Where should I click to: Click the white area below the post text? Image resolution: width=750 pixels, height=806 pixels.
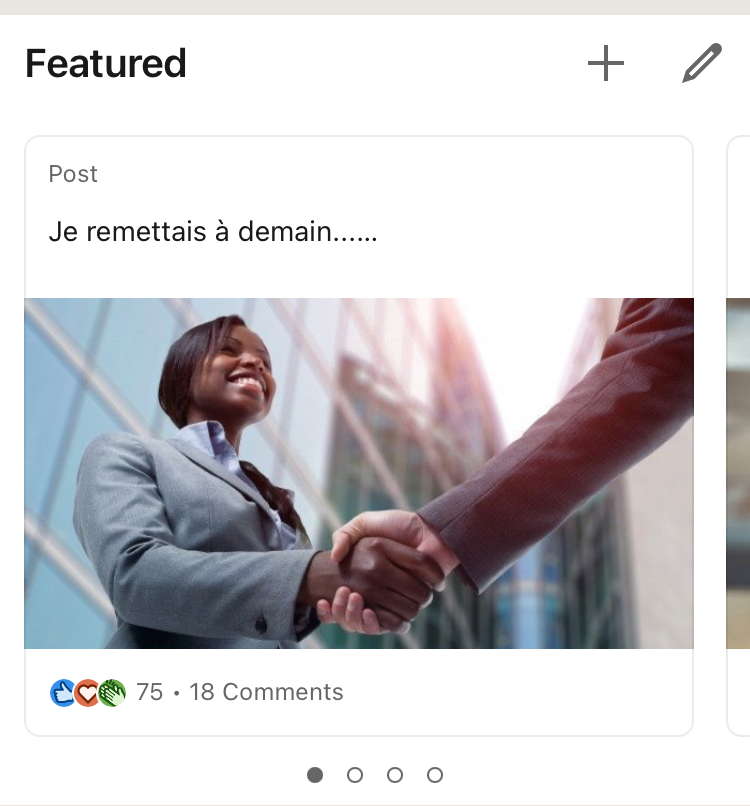pos(359,272)
